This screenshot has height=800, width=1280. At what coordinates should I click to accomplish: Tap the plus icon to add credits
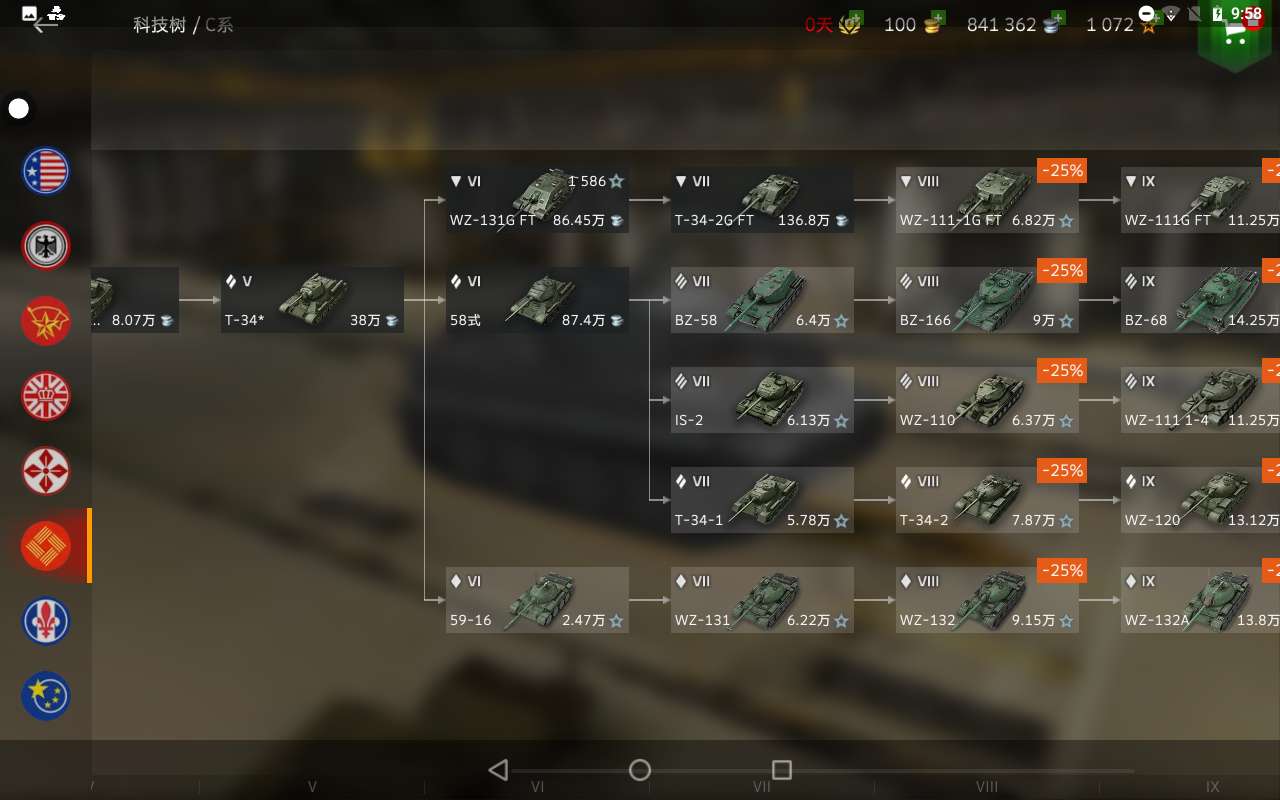(1058, 18)
